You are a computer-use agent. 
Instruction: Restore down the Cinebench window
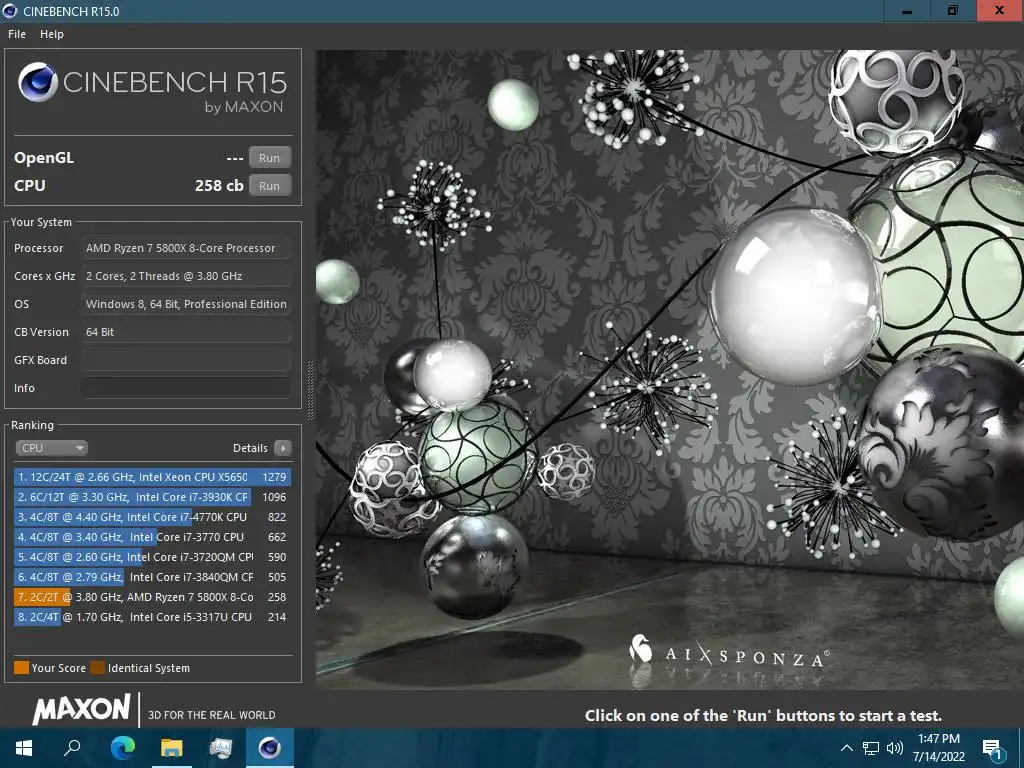(x=953, y=11)
